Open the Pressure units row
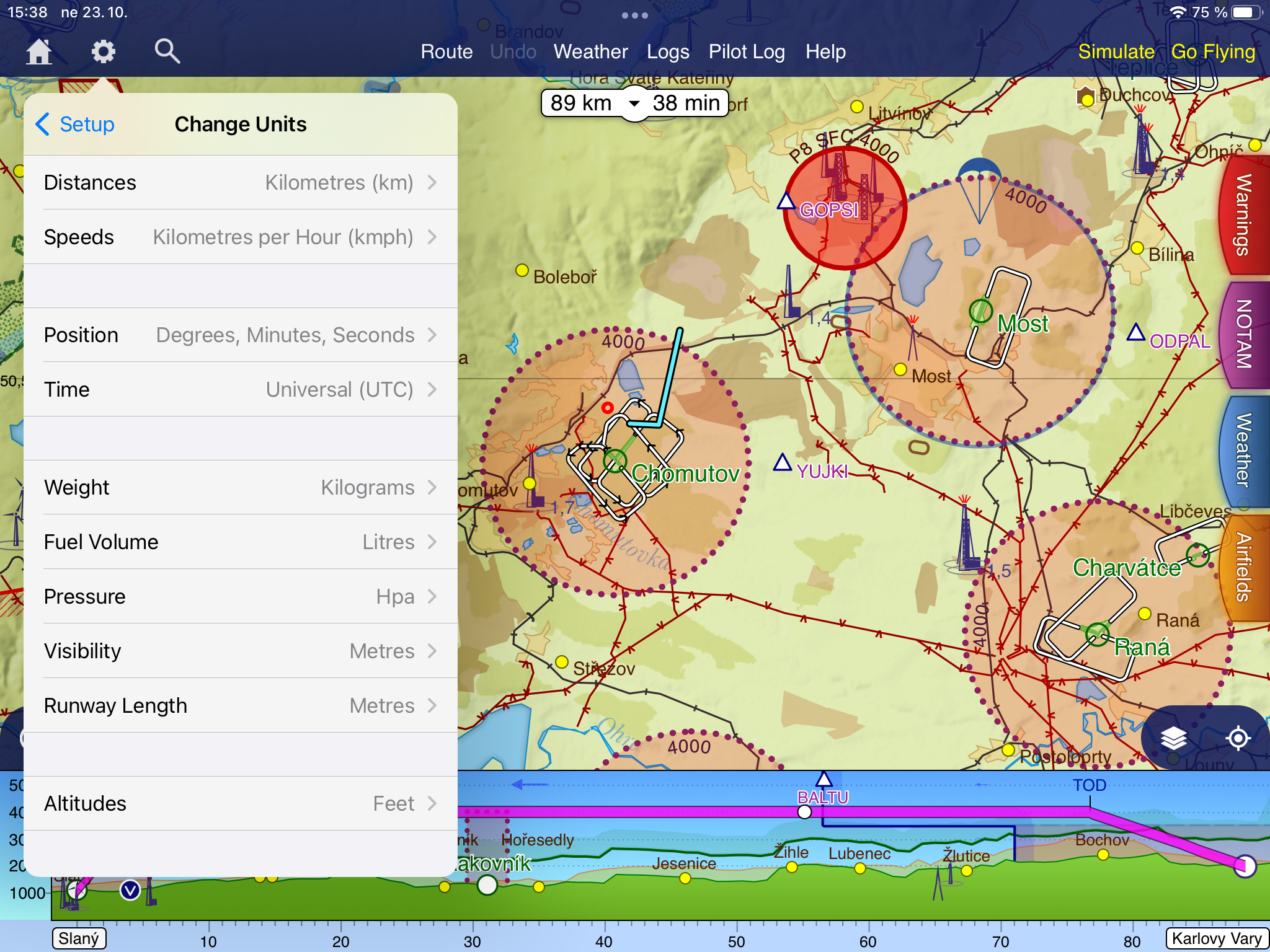Screen dimensions: 1270x952 (x=241, y=597)
